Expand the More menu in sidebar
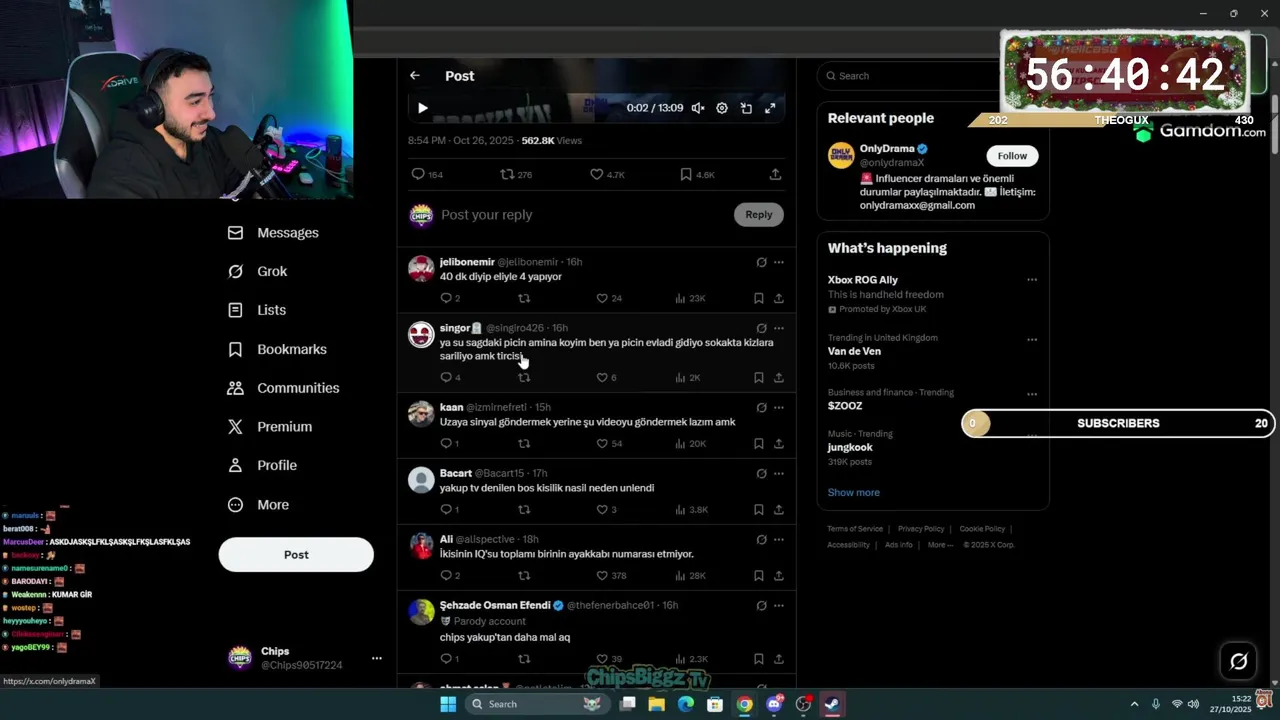 click(x=258, y=505)
